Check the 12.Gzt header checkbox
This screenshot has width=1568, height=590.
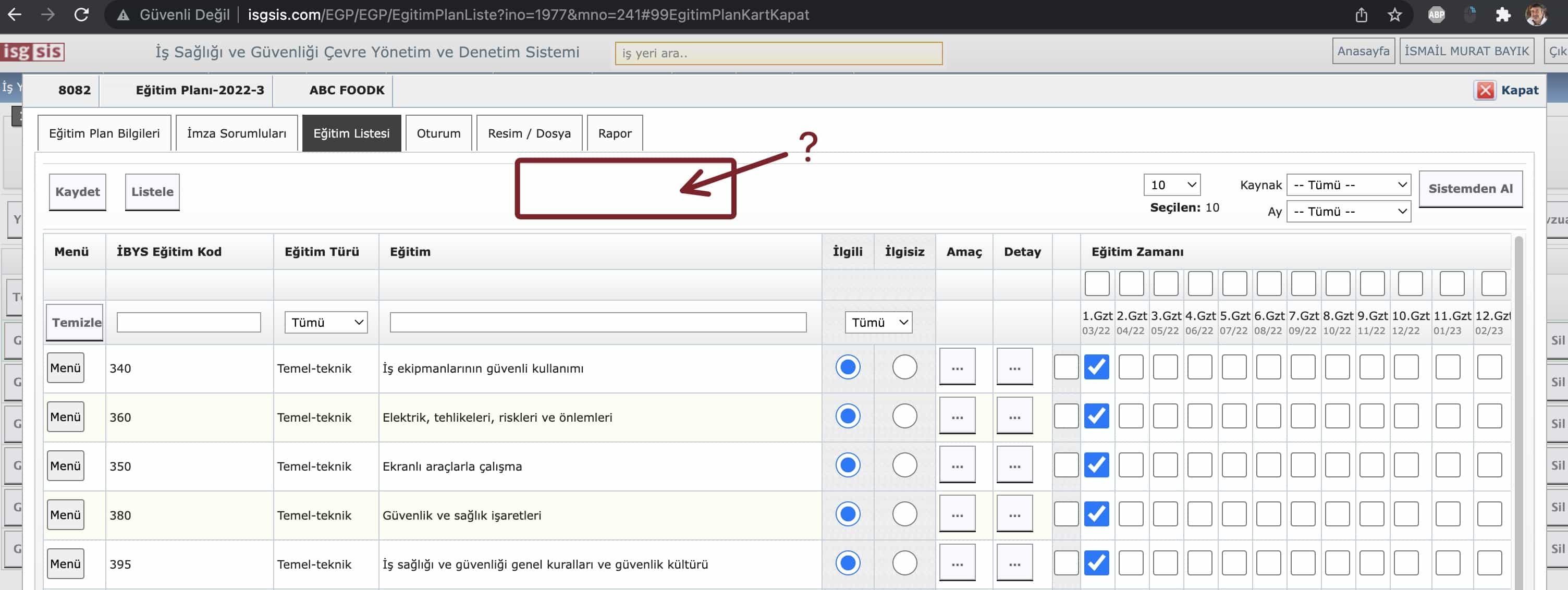pyautogui.click(x=1493, y=284)
